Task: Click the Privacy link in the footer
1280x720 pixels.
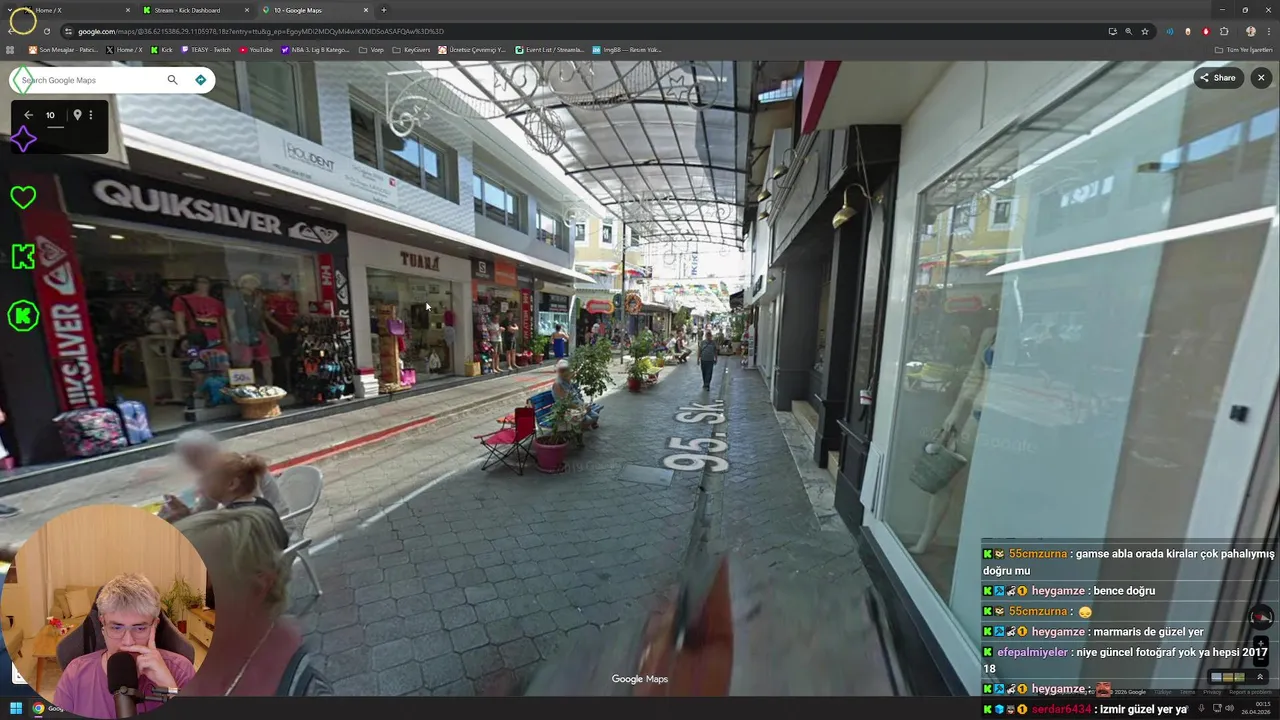Action: coord(1212,692)
